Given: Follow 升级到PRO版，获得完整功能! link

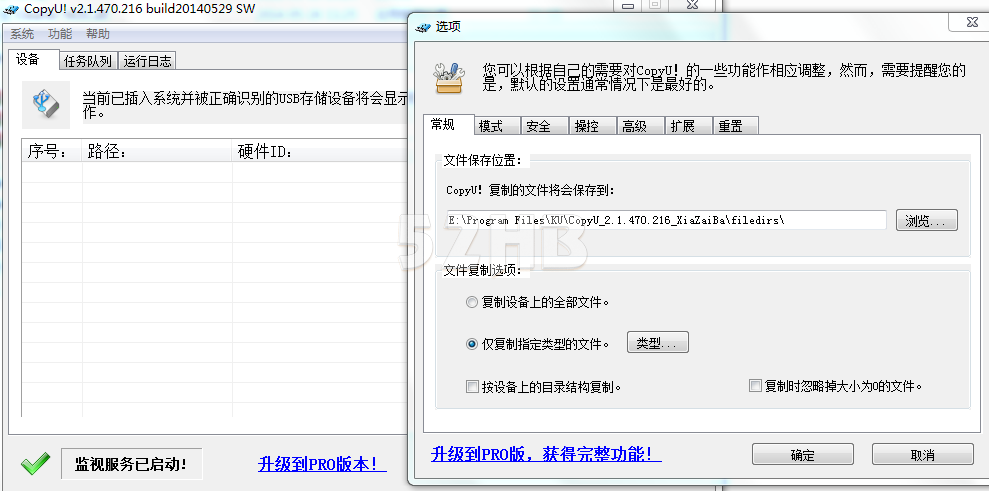Looking at the screenshot, I should [x=546, y=454].
